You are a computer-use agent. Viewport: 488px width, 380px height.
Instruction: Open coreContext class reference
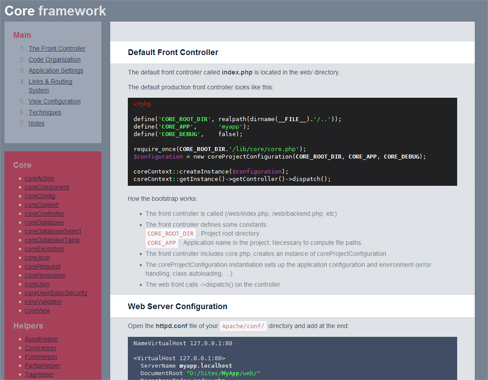[41, 205]
